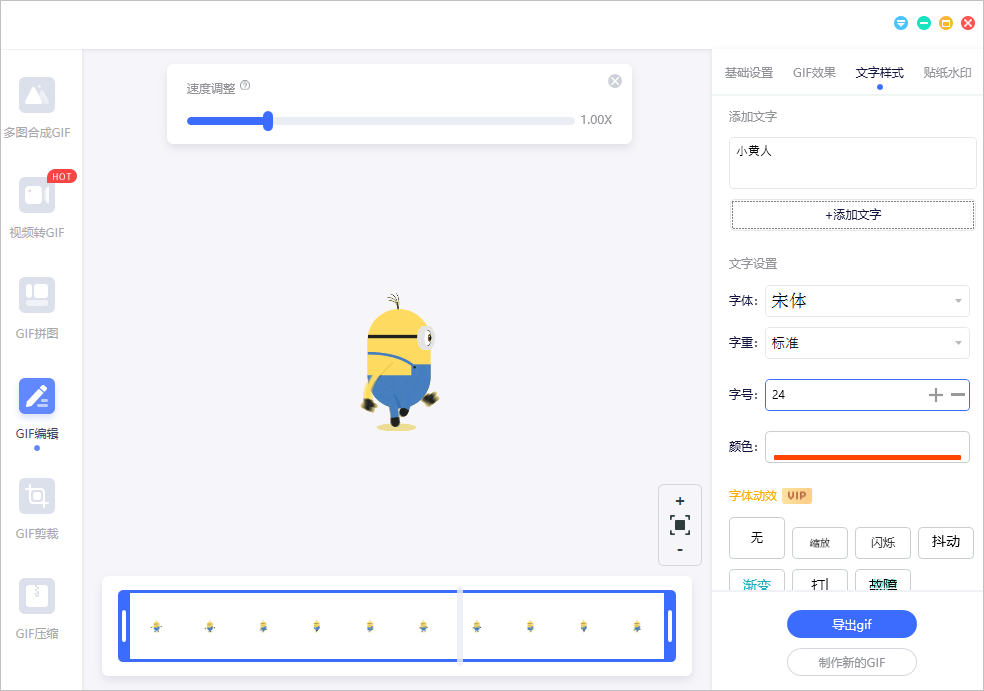984x691 pixels.
Task: Fit preview to screen icon
Action: pyautogui.click(x=680, y=525)
